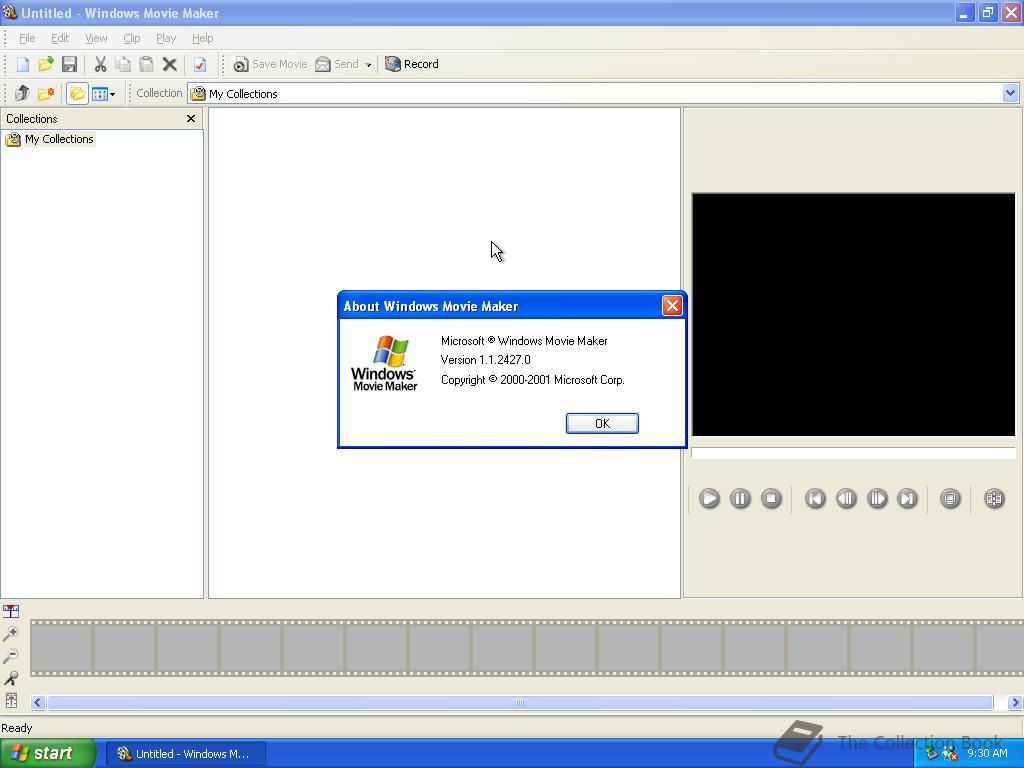Go up one level with the up-arrow icon
Viewport: 1024px width, 768px height.
tap(22, 93)
